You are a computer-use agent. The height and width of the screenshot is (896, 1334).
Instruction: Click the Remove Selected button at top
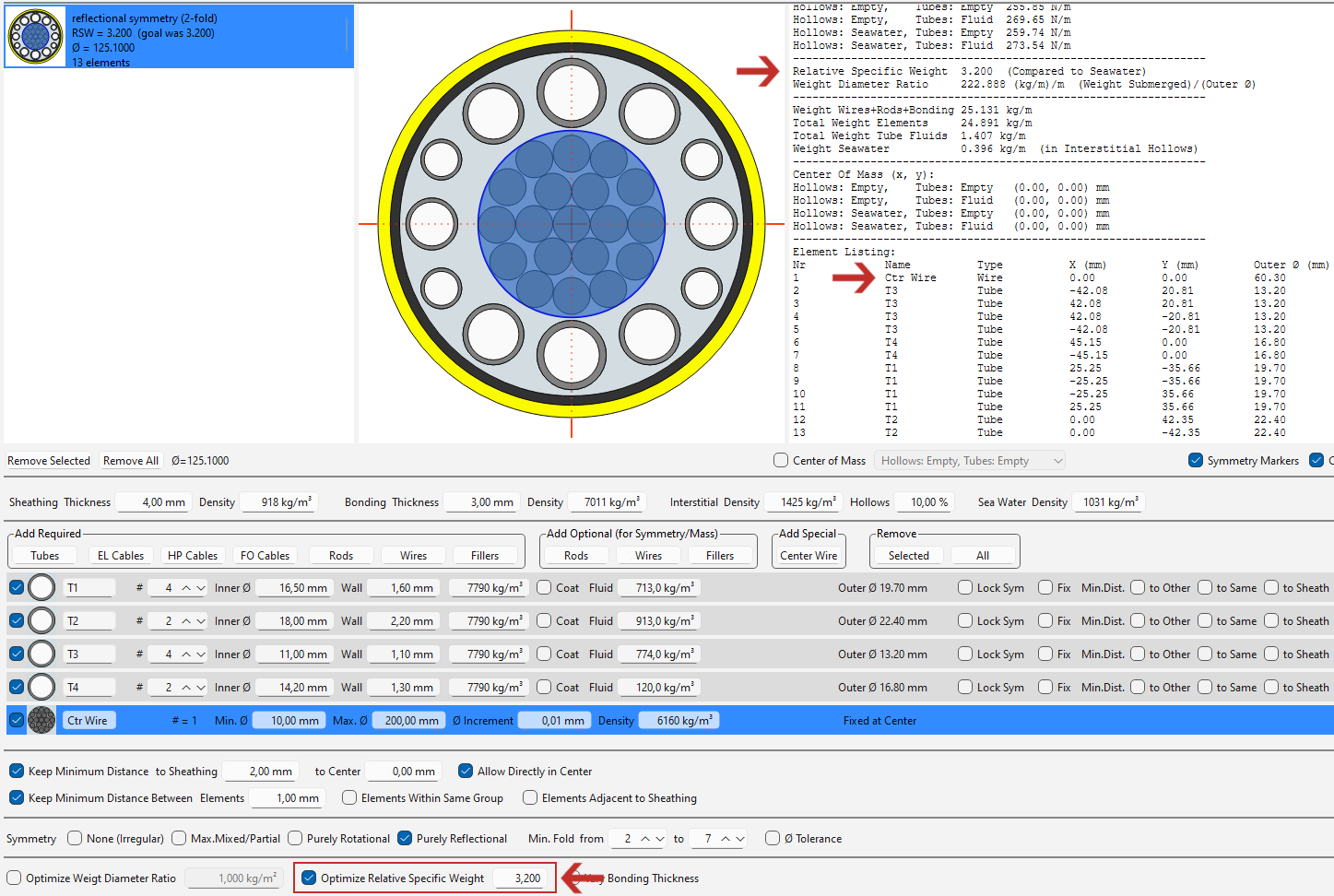point(49,460)
